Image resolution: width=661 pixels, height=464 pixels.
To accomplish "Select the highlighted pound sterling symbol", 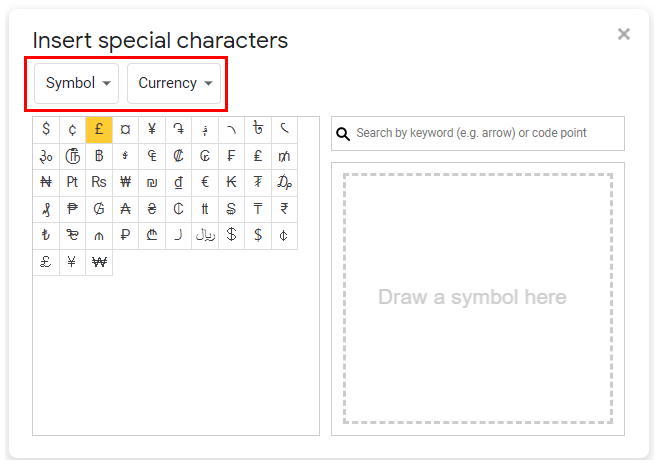I will tap(99, 129).
